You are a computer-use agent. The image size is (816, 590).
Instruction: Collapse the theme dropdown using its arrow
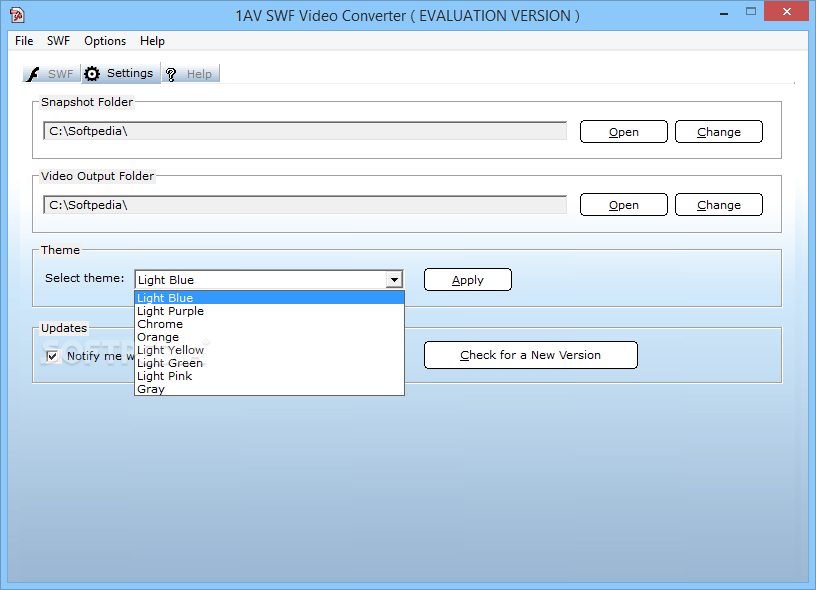(394, 280)
